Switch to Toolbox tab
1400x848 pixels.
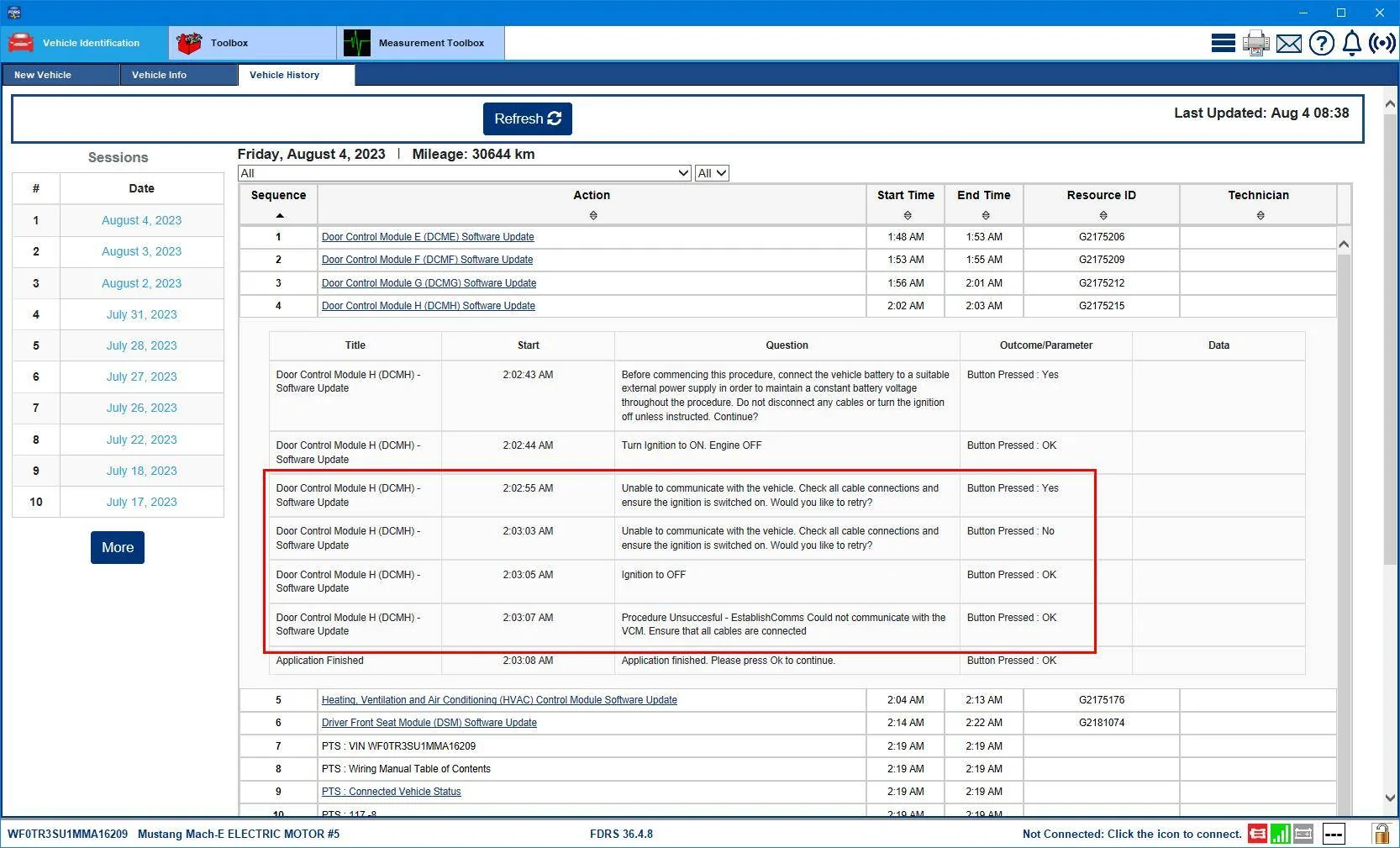(252, 43)
